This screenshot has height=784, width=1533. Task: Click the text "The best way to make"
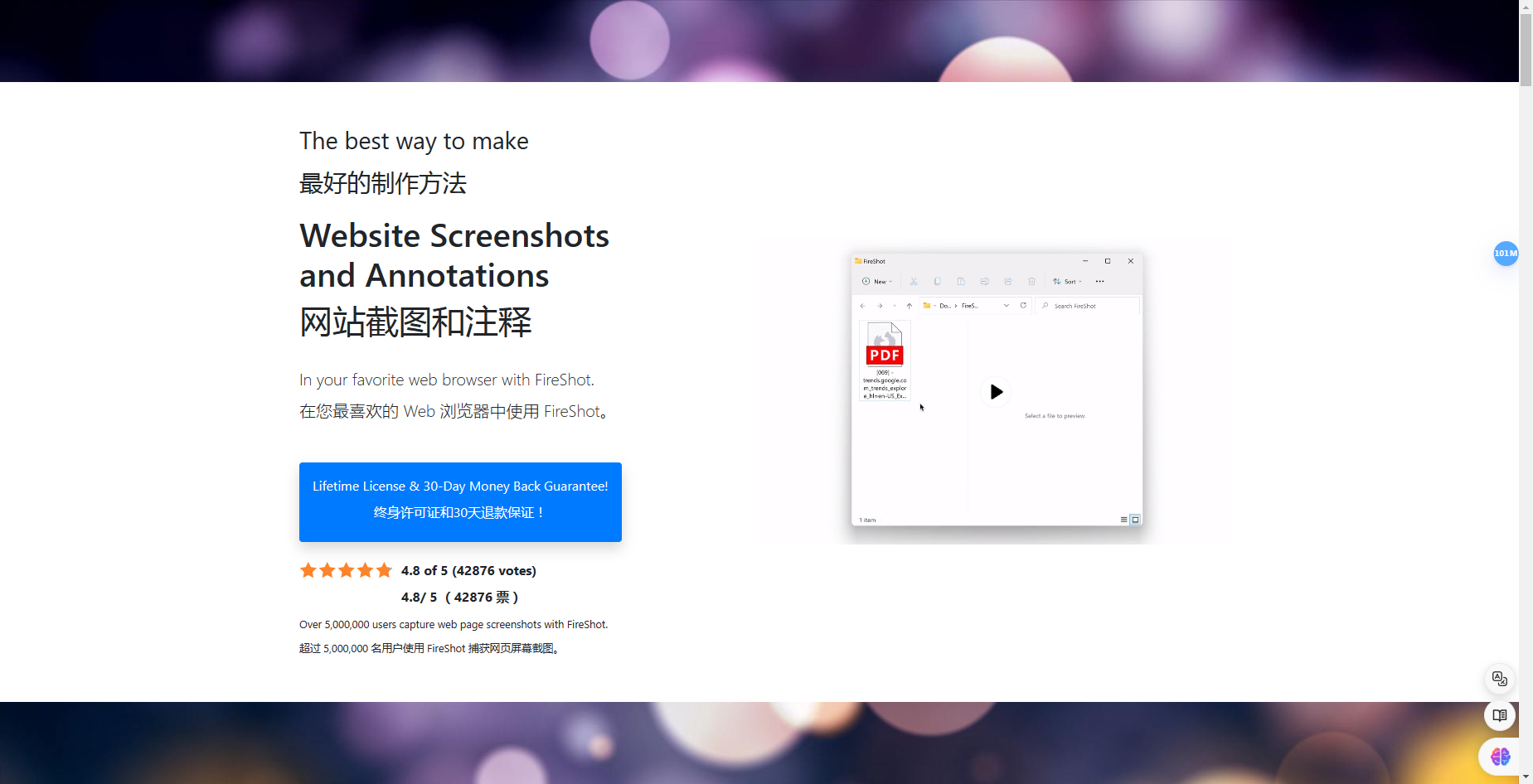[x=414, y=141]
